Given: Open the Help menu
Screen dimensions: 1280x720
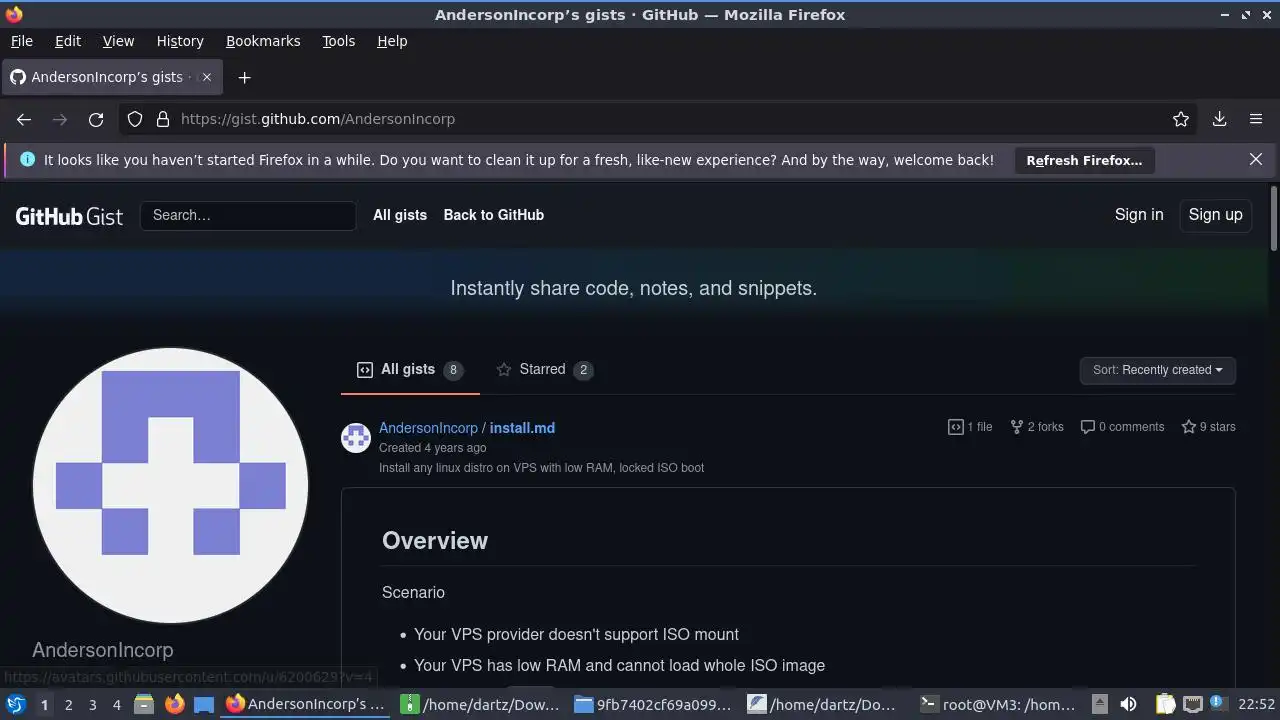Looking at the screenshot, I should pyautogui.click(x=392, y=41).
